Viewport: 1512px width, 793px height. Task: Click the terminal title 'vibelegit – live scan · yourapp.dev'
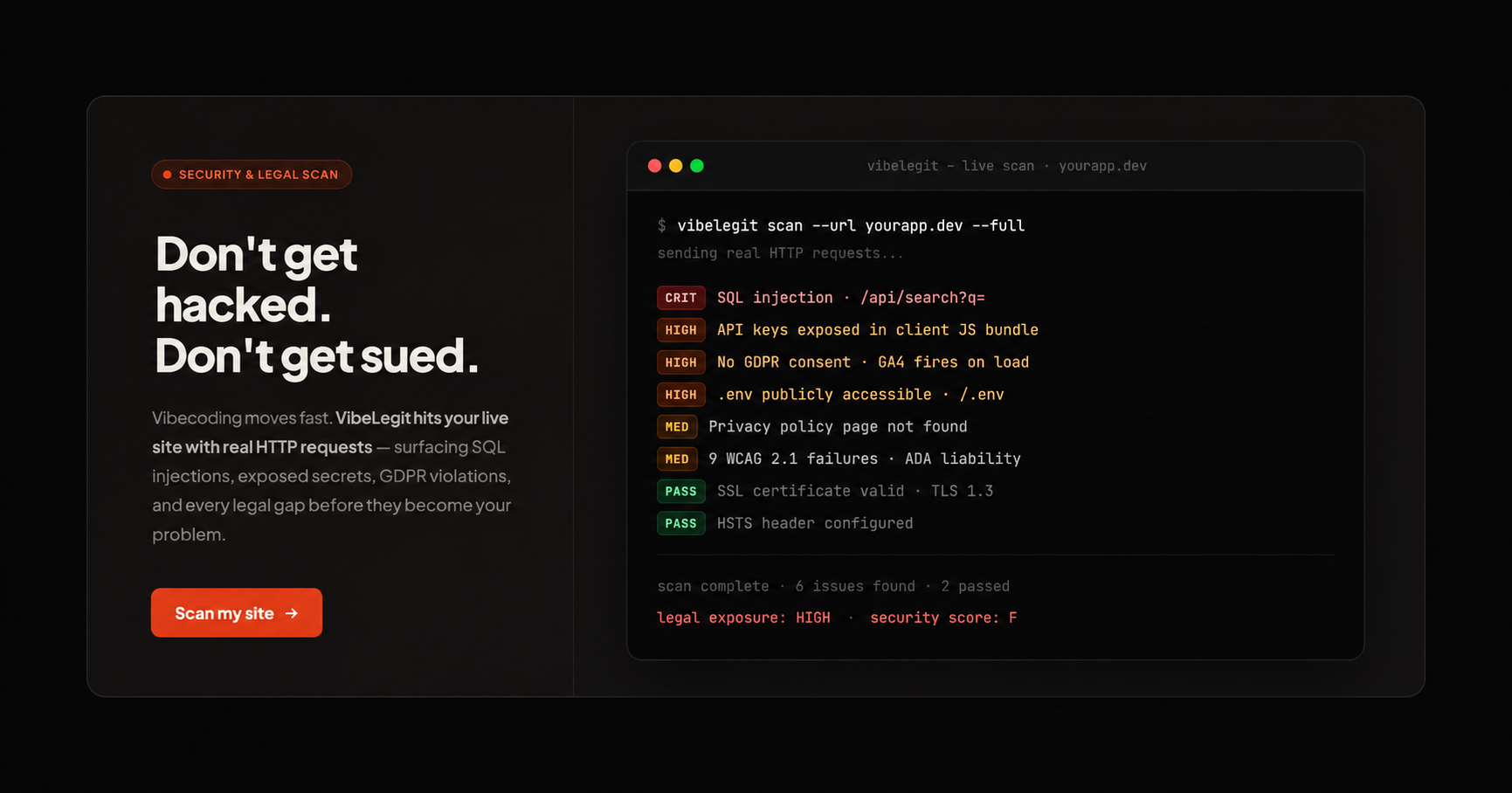[x=1006, y=166]
